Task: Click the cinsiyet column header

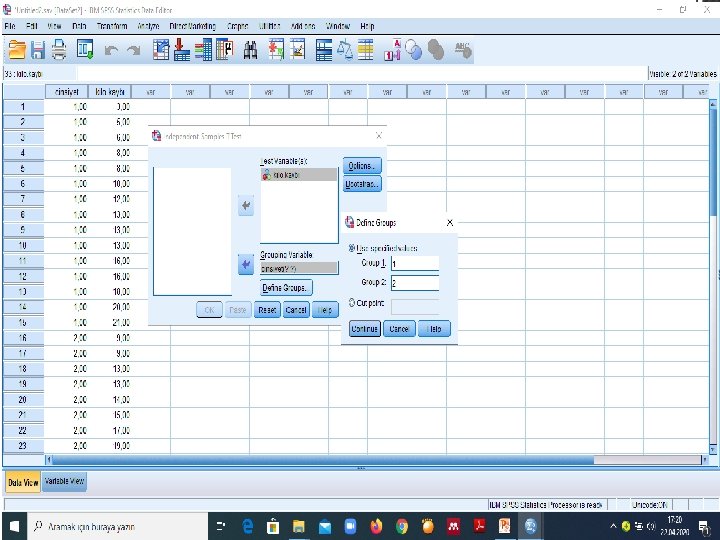Action: [x=67, y=92]
